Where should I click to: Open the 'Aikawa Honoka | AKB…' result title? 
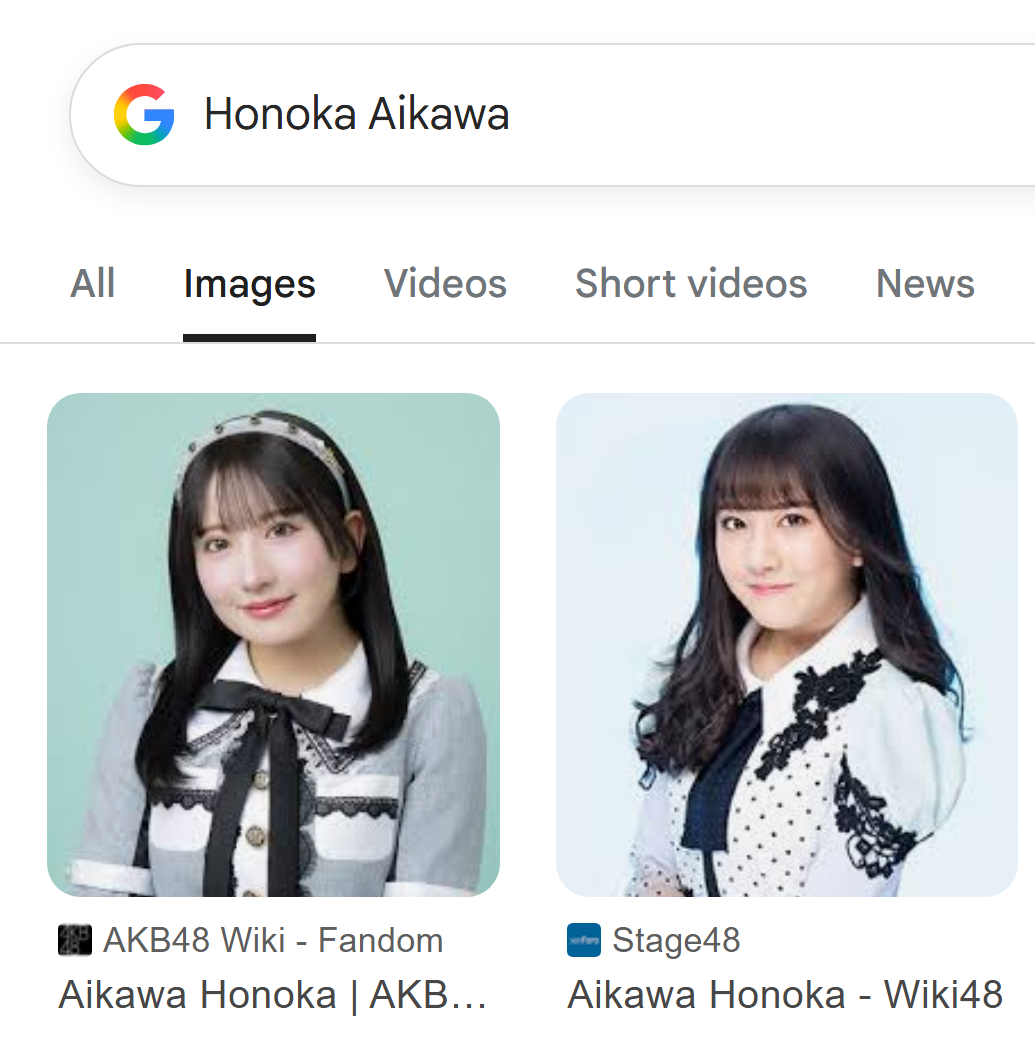click(272, 995)
